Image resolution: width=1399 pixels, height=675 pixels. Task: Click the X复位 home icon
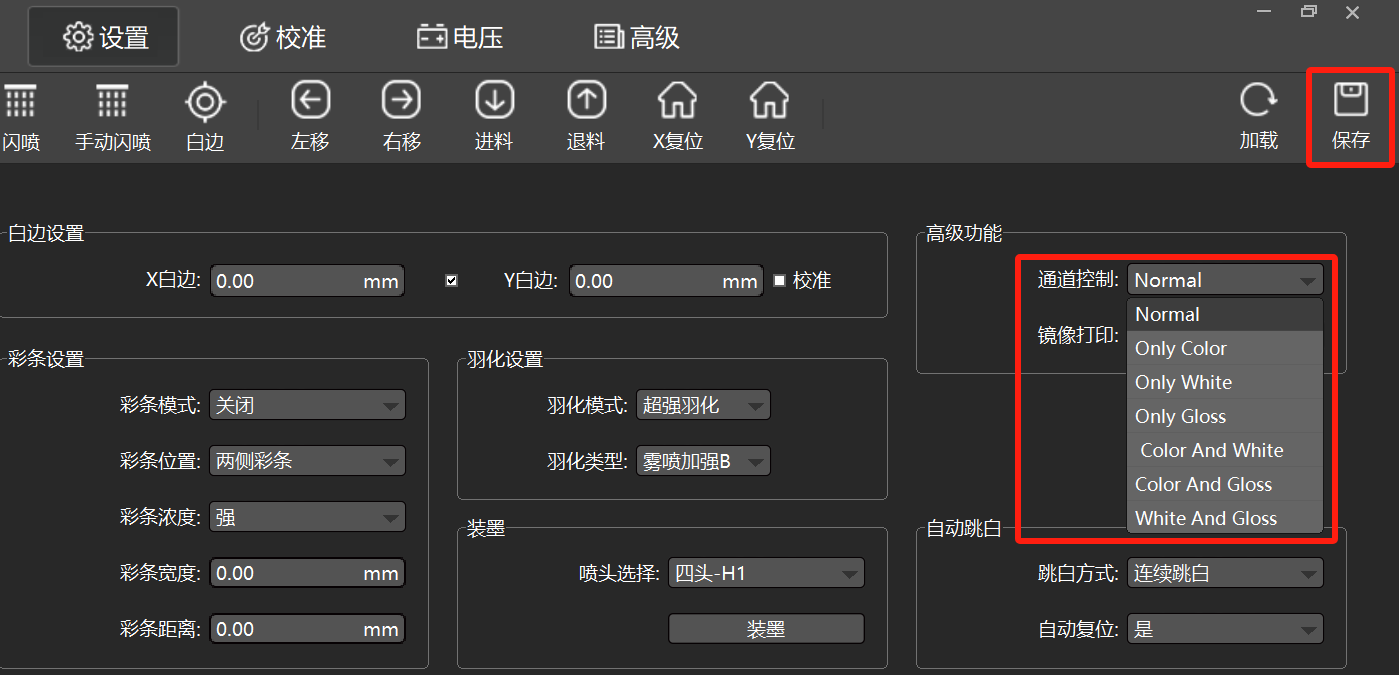point(678,101)
